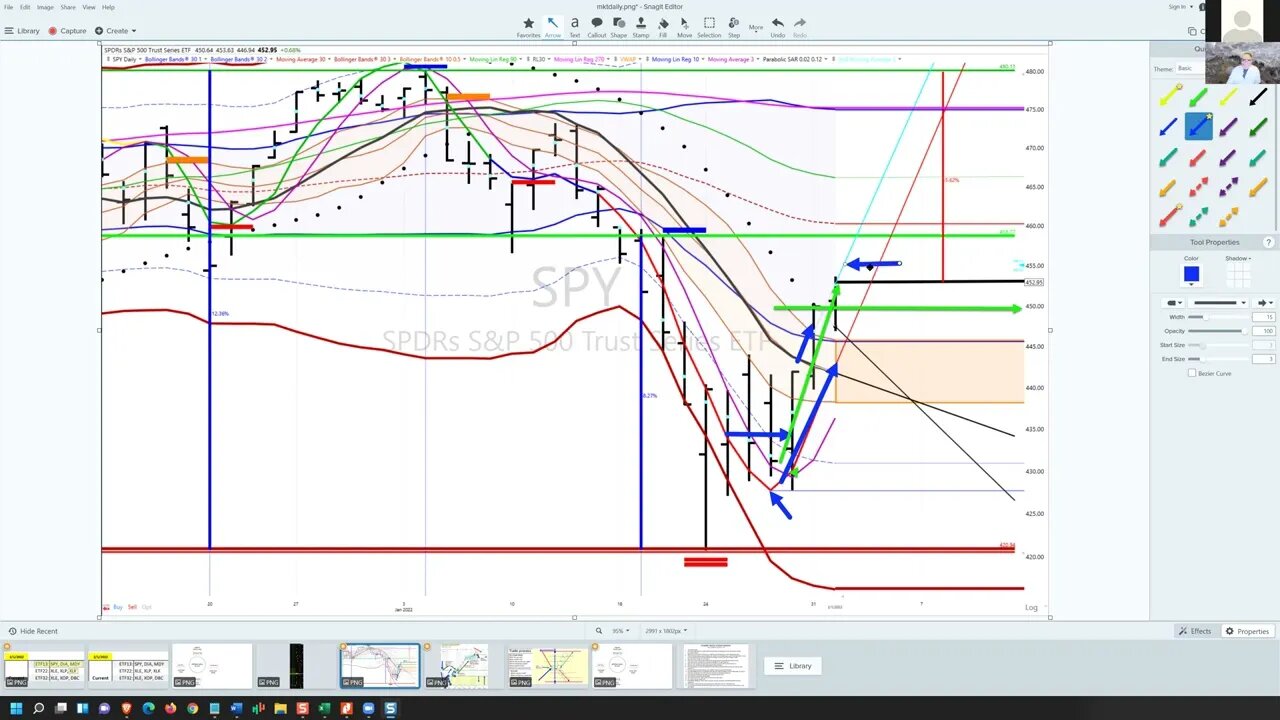Pick the teal dashed double-headed arrow style
This screenshot has height=720, width=1280.
click(x=1198, y=216)
